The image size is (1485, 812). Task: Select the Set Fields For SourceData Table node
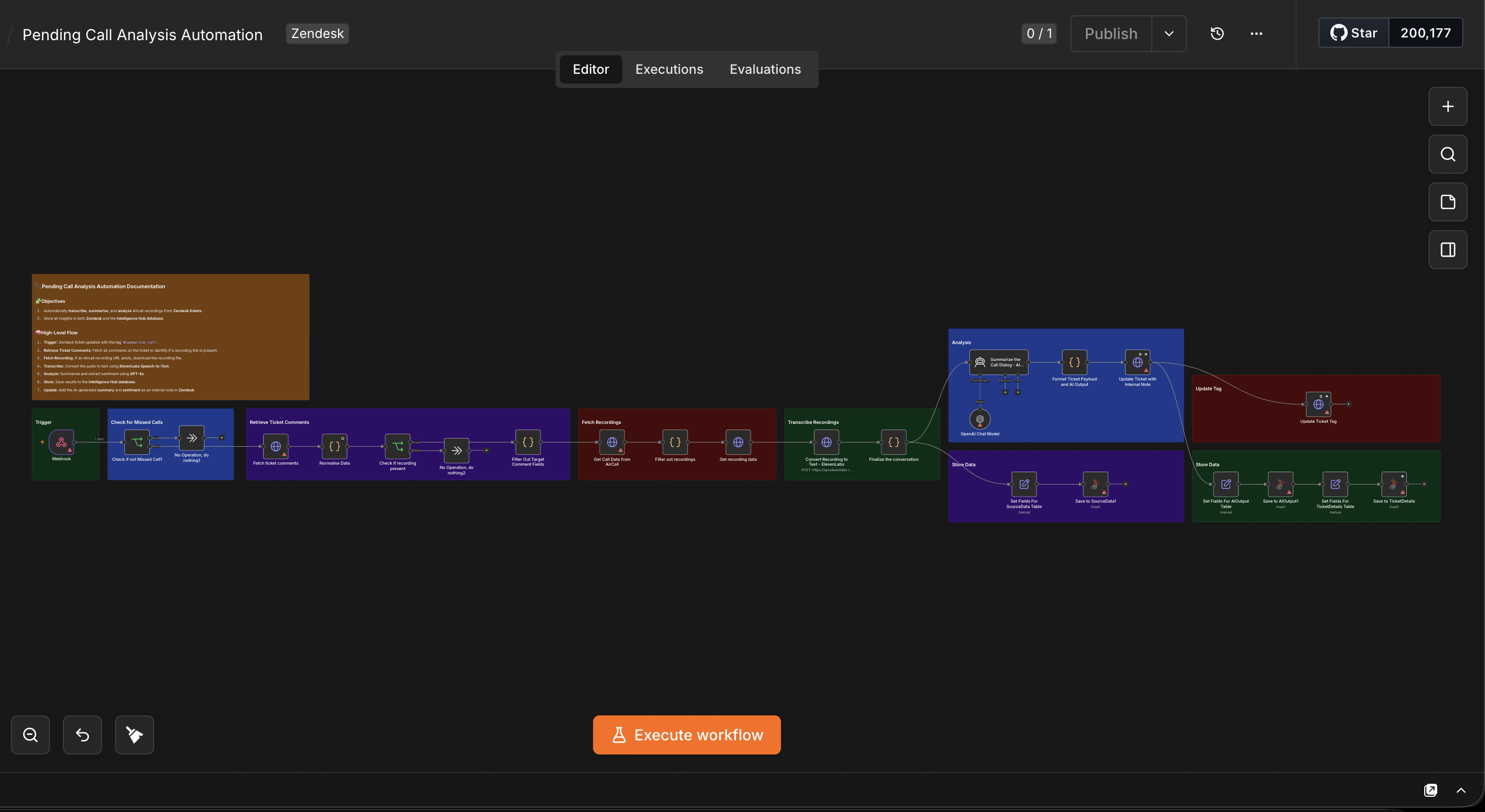[1024, 484]
